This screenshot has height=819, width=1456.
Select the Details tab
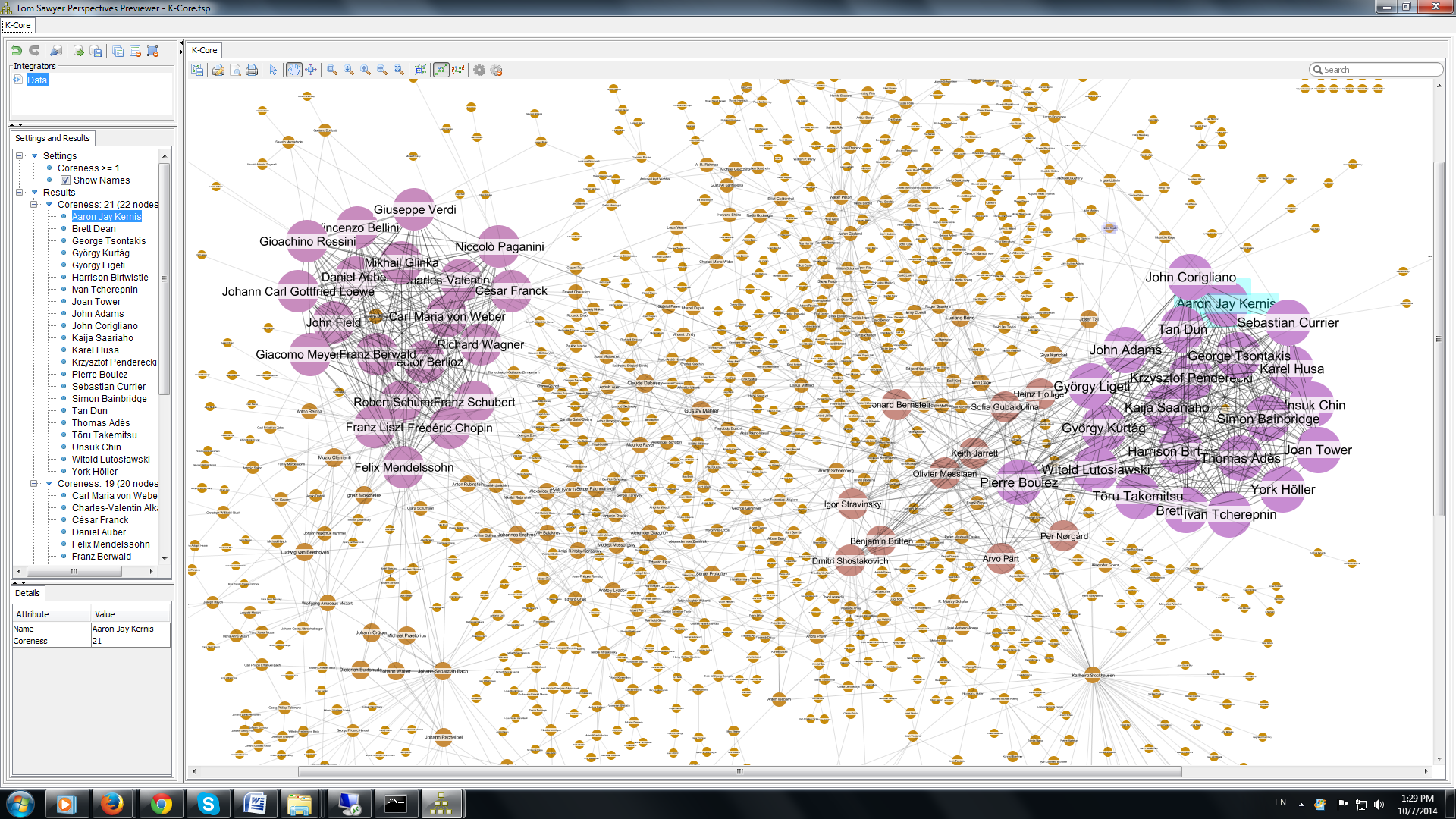pos(27,593)
